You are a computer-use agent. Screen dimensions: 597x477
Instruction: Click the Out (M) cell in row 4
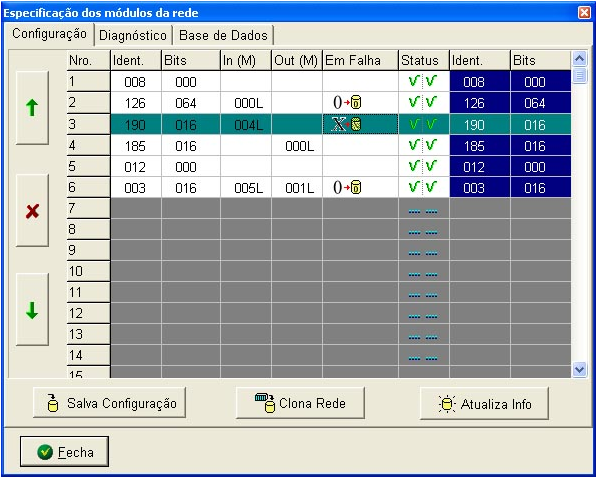pyautogui.click(x=297, y=146)
